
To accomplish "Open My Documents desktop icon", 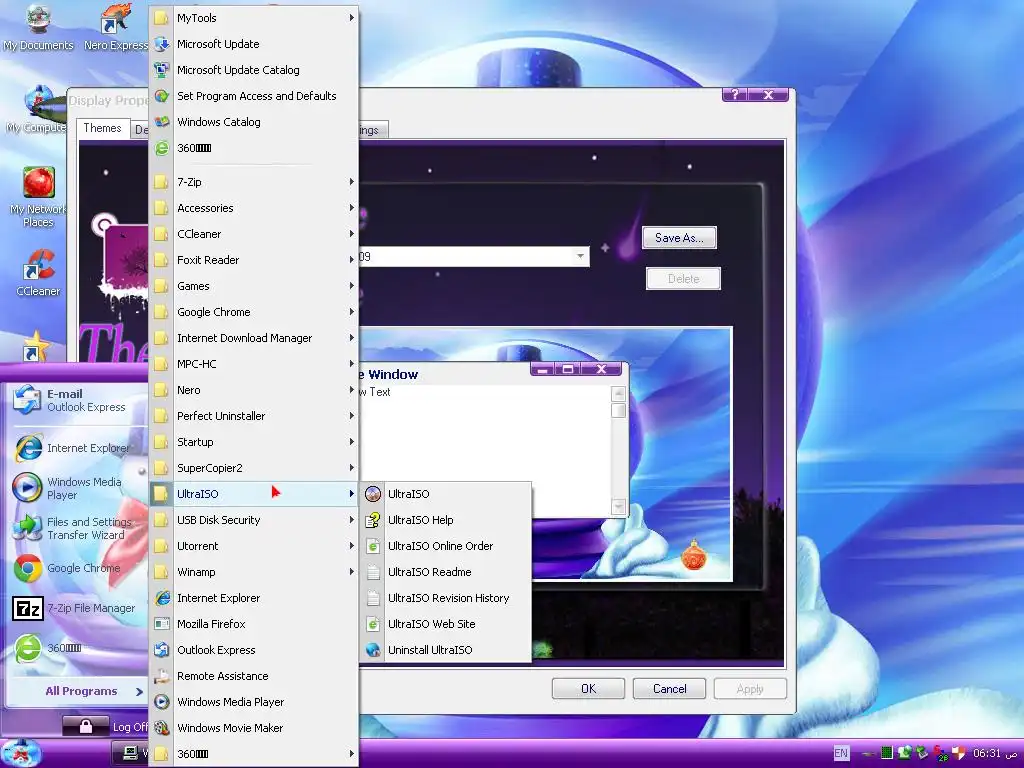I will (x=38, y=27).
